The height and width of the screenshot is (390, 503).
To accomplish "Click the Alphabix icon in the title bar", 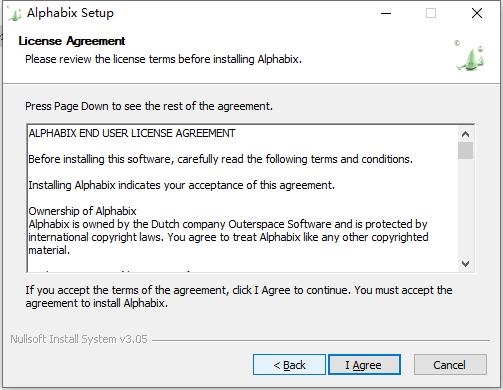I will tap(14, 14).
